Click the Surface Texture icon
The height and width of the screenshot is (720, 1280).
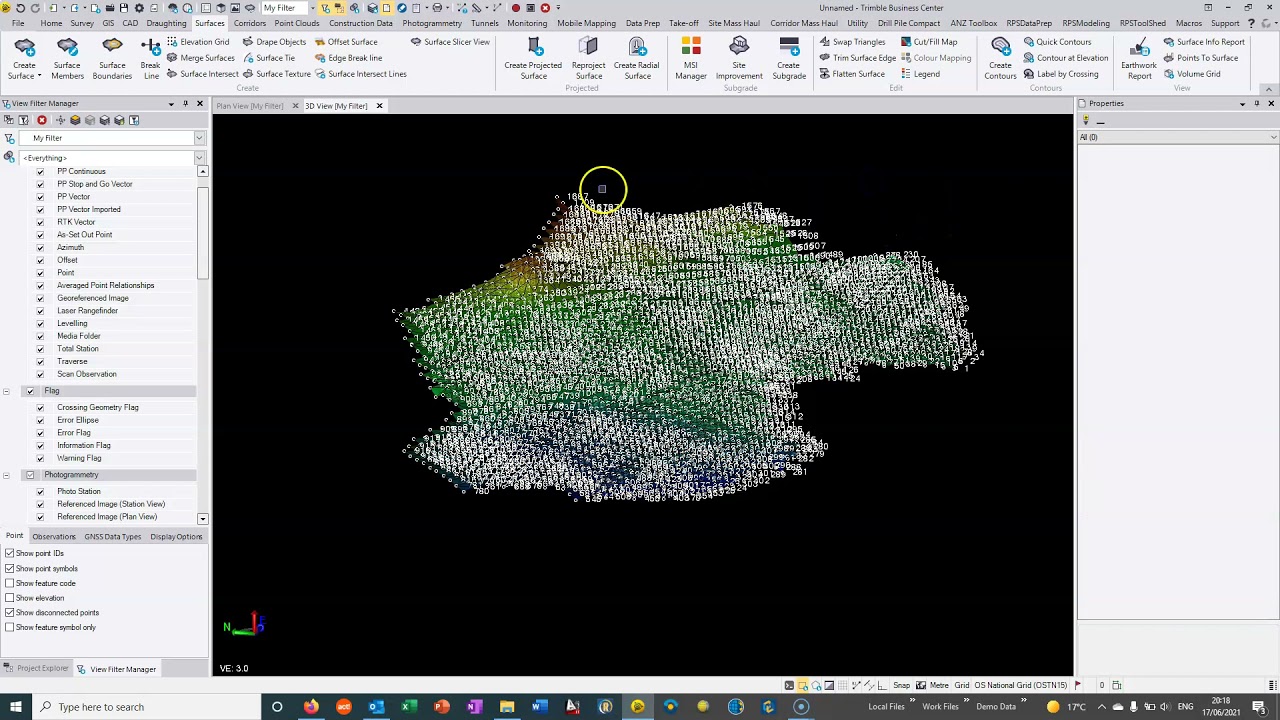pyautogui.click(x=248, y=74)
